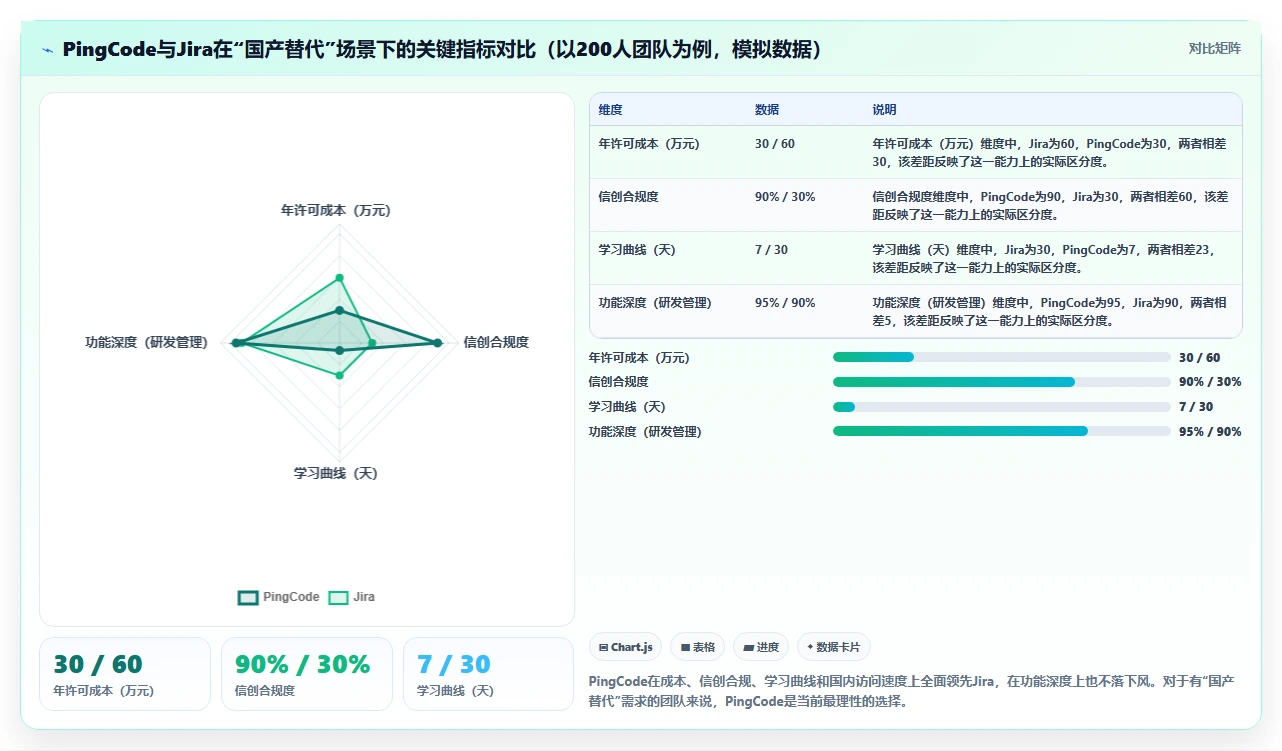Click the 信创合规度 label beside progress bar
Screen dimensions: 1282x751
(618, 382)
